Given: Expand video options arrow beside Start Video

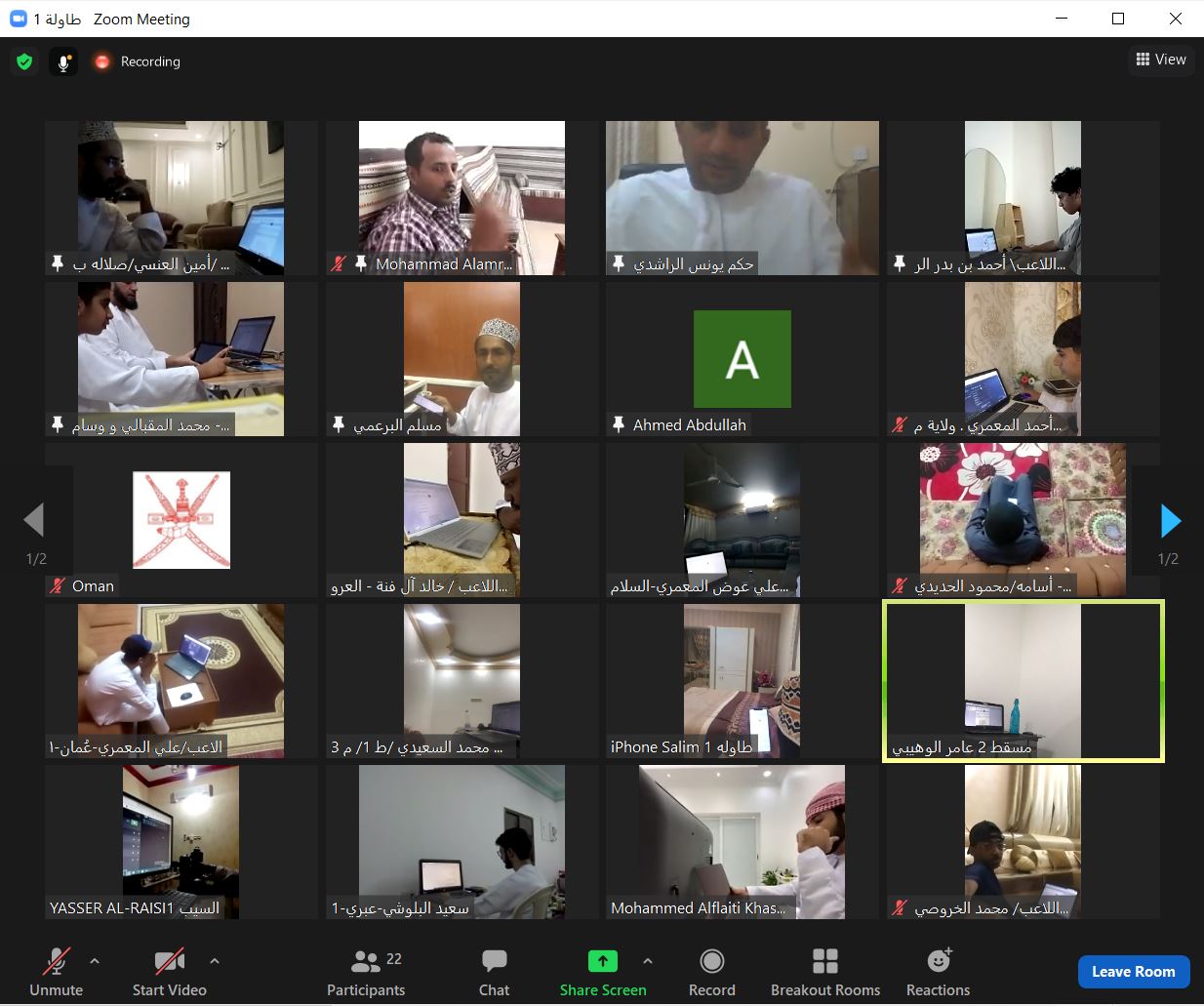Looking at the screenshot, I should point(215,961).
